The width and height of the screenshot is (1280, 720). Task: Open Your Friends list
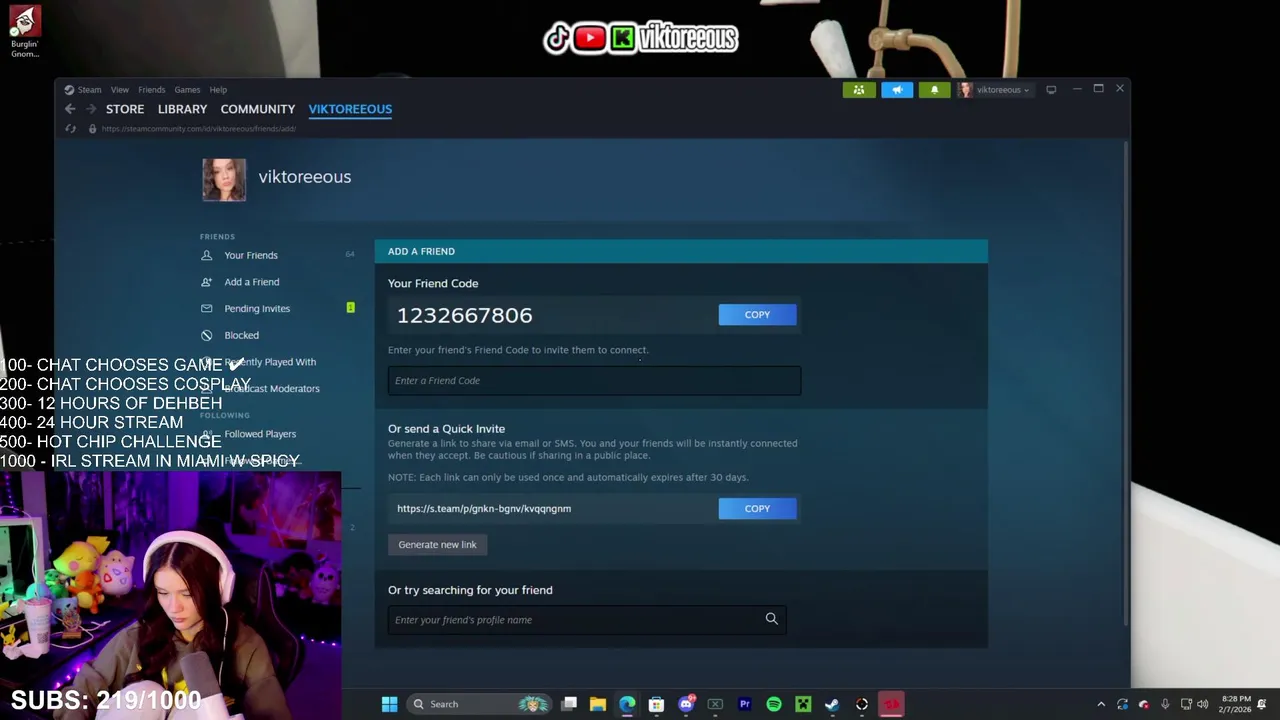251,255
